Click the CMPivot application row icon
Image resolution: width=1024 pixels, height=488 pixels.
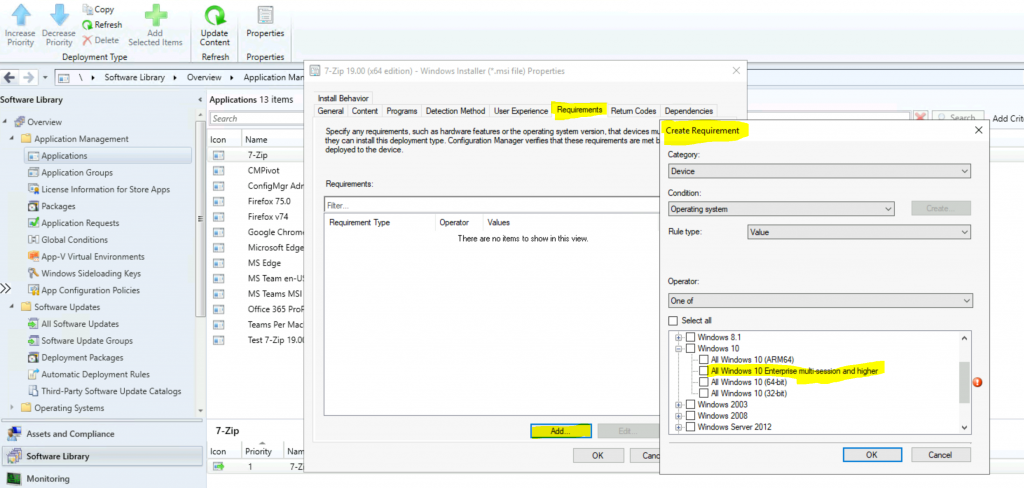coord(219,171)
